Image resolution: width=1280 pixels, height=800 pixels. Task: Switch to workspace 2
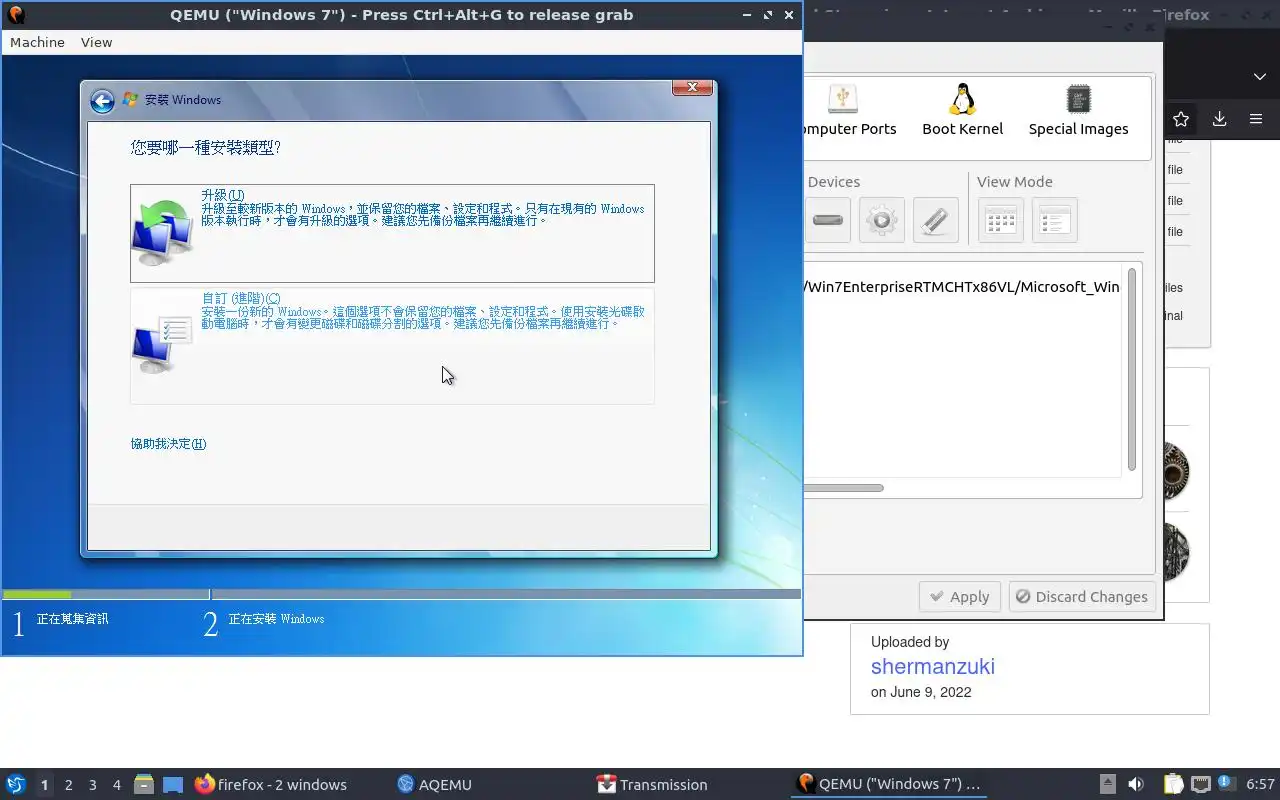[x=68, y=785]
